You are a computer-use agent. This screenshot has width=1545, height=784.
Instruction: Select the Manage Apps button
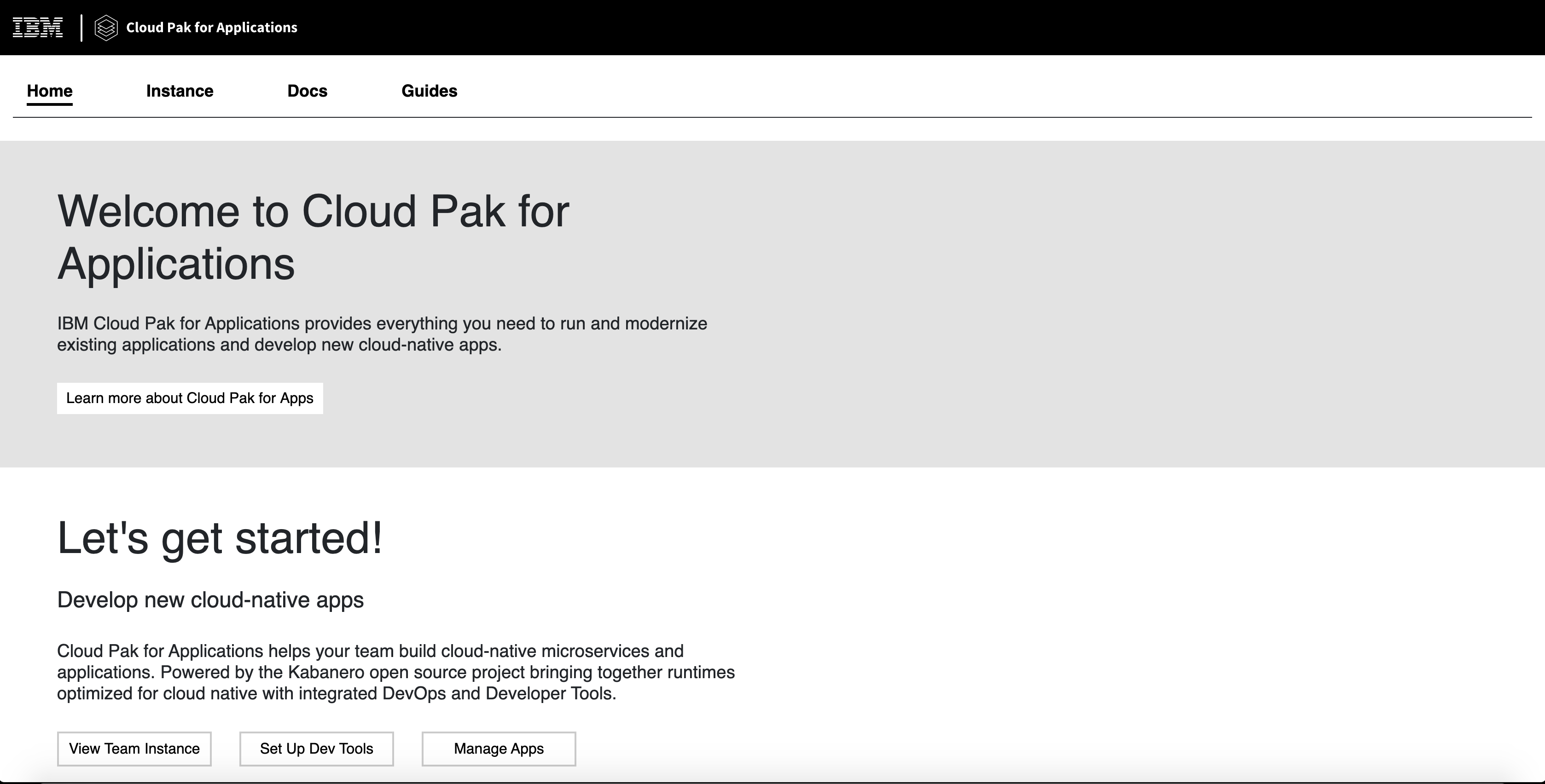[x=499, y=749]
